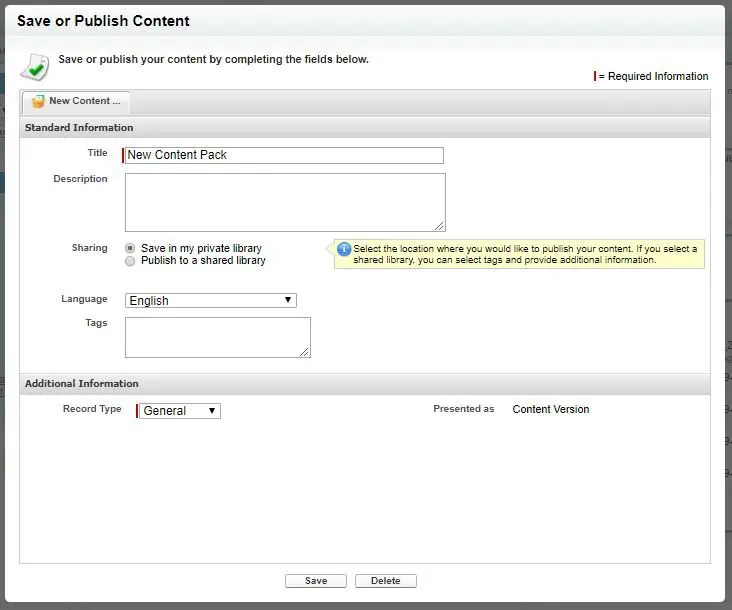Click the Delete button

[386, 581]
